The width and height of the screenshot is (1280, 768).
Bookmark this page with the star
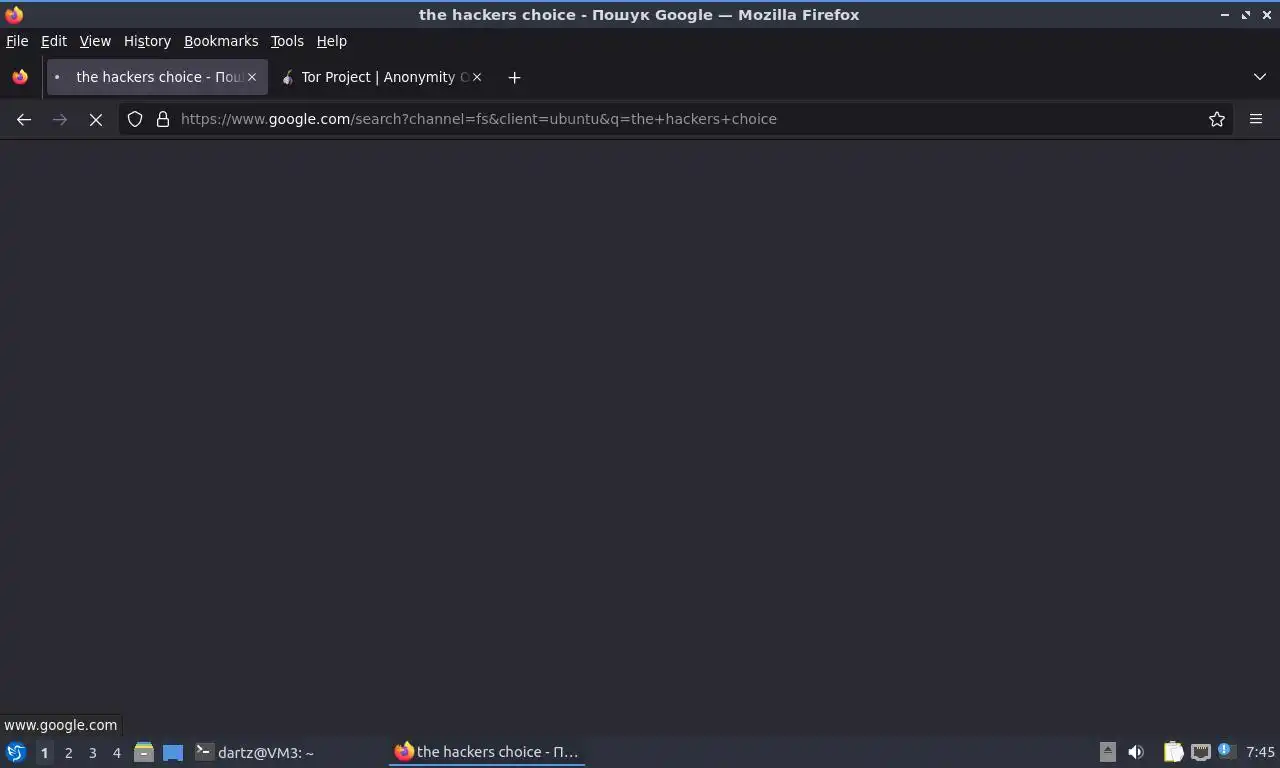pyautogui.click(x=1217, y=119)
